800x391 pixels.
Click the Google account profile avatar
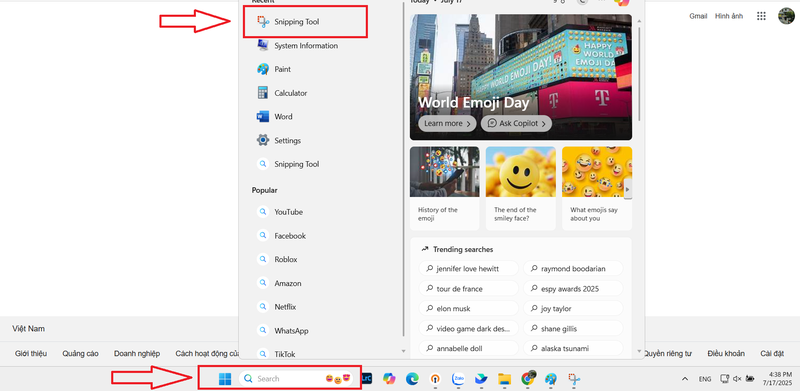pyautogui.click(x=786, y=16)
